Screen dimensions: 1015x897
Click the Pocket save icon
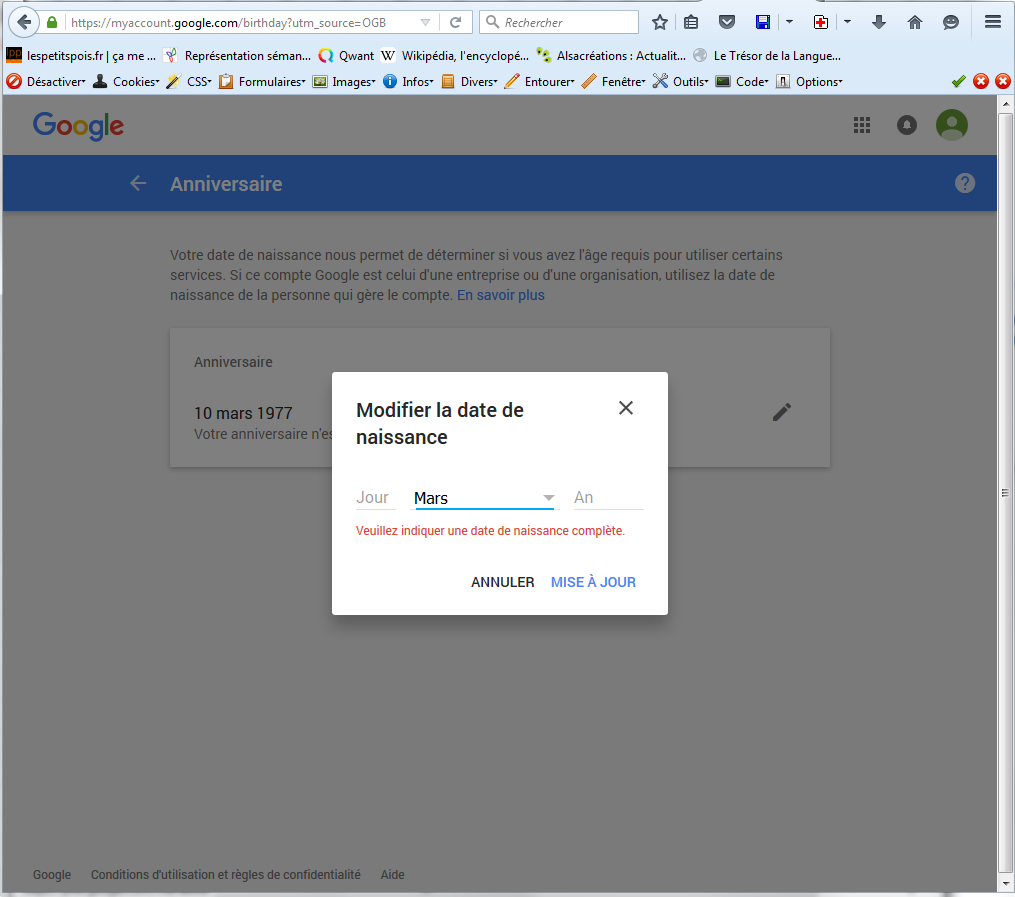point(727,23)
